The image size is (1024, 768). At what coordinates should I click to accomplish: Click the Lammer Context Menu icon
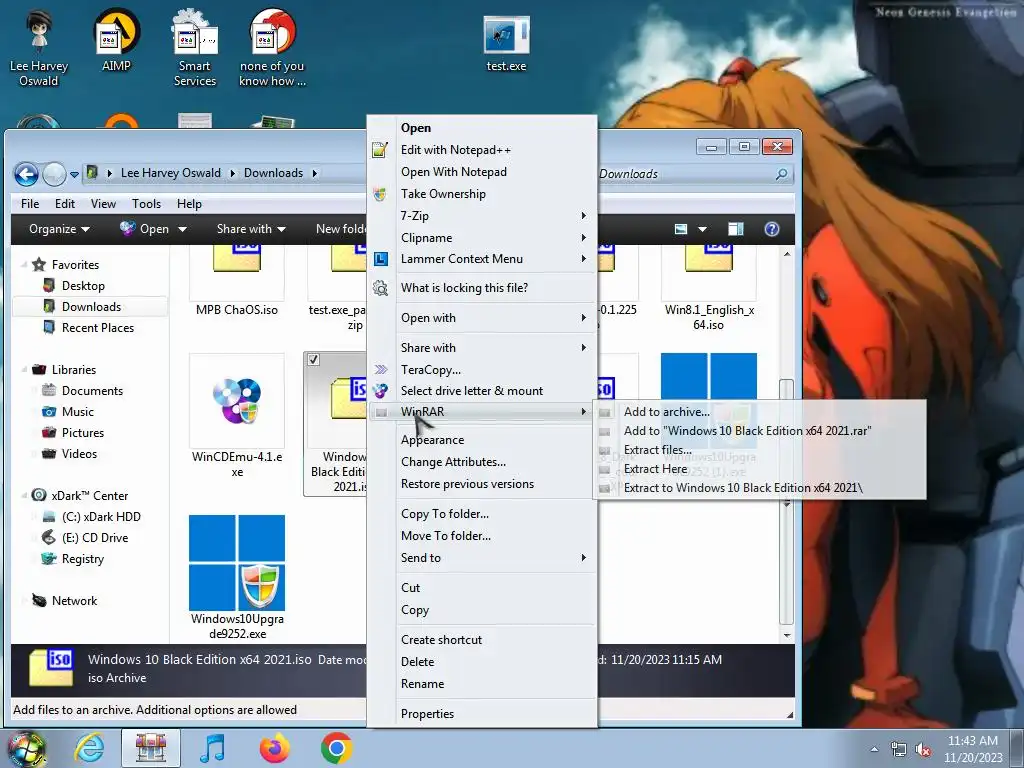[381, 259]
